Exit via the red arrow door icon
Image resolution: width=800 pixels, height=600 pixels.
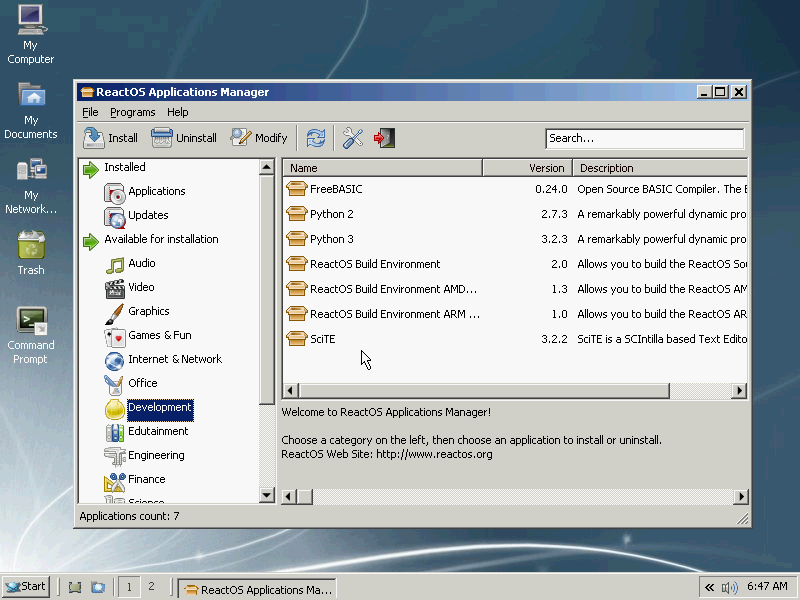click(x=384, y=138)
